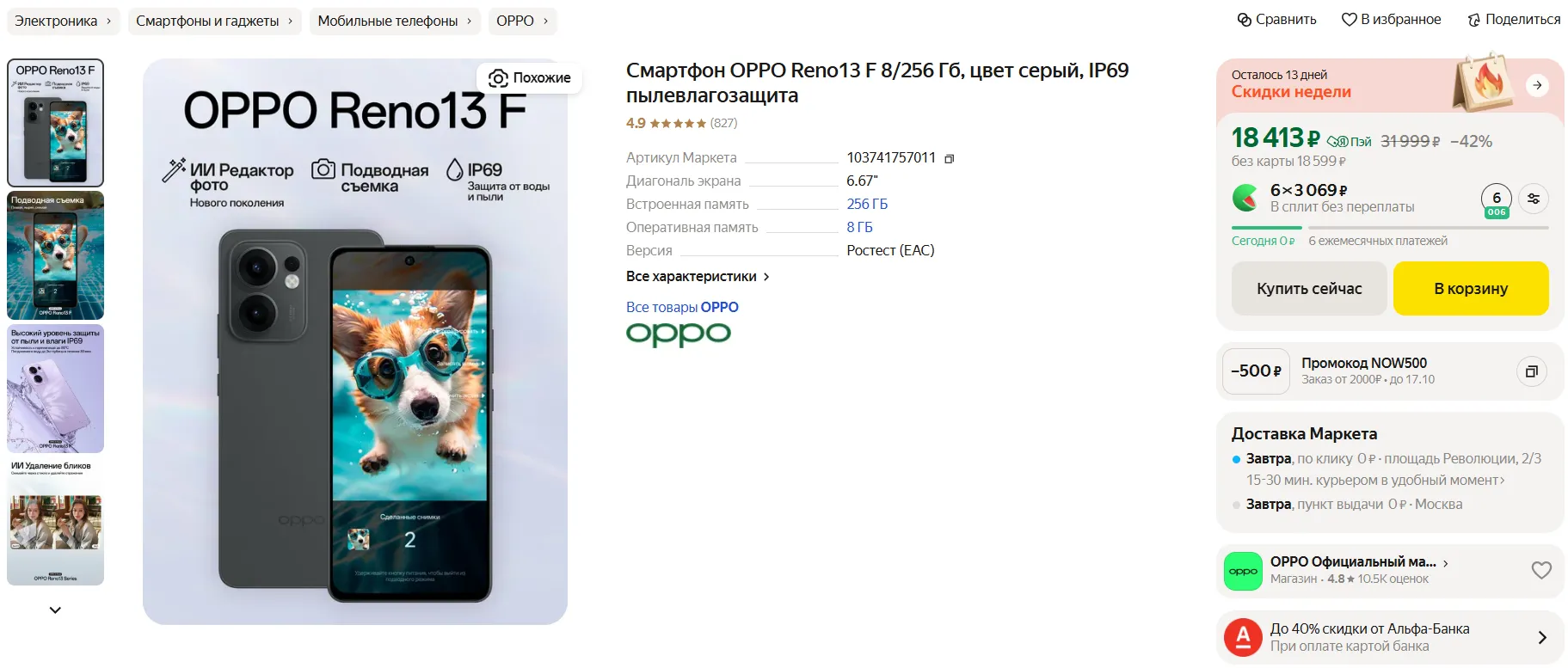The image size is (1568, 668).
Task: Select the Подводная съемка thumbnail
Action: coord(55,255)
